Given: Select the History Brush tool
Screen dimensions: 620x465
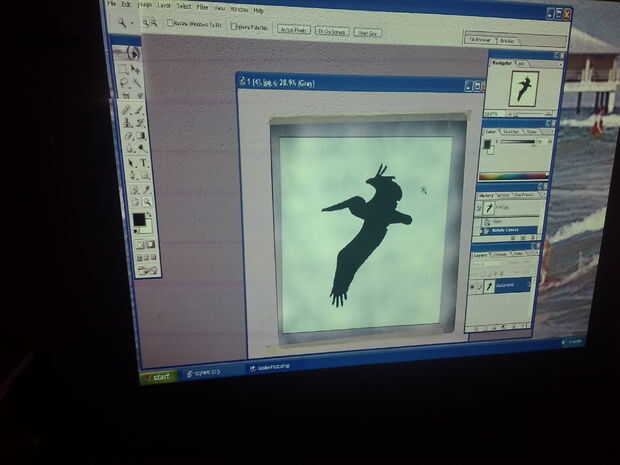Looking at the screenshot, I should coord(140,123).
